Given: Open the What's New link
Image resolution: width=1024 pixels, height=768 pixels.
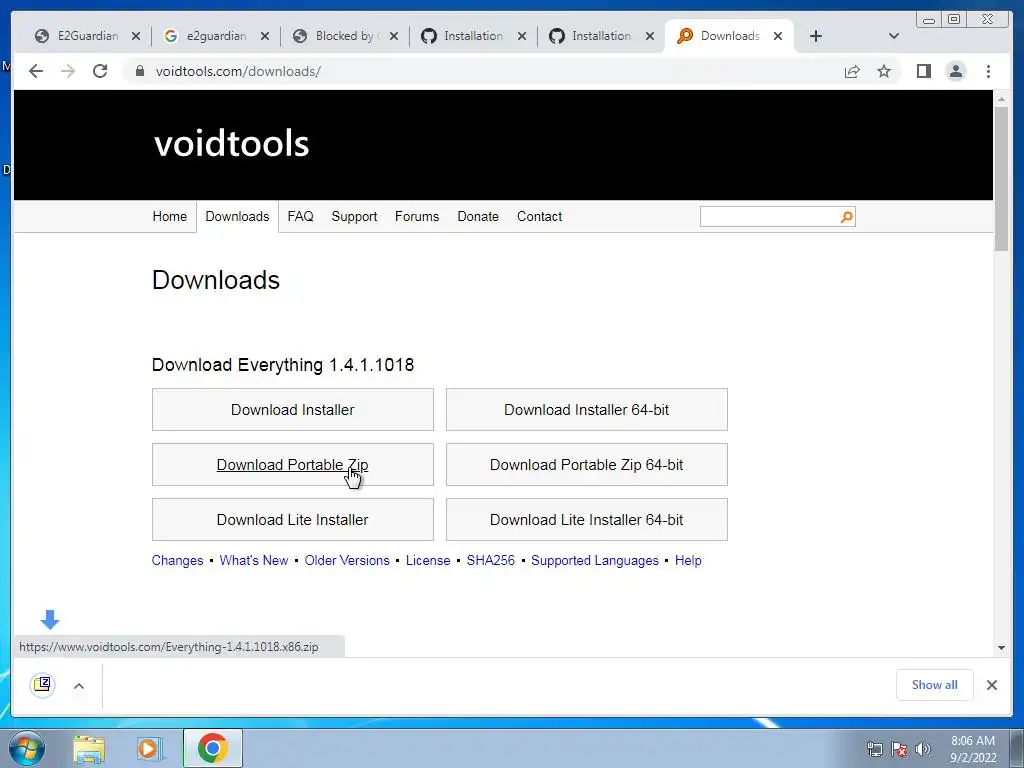Looking at the screenshot, I should (x=254, y=560).
